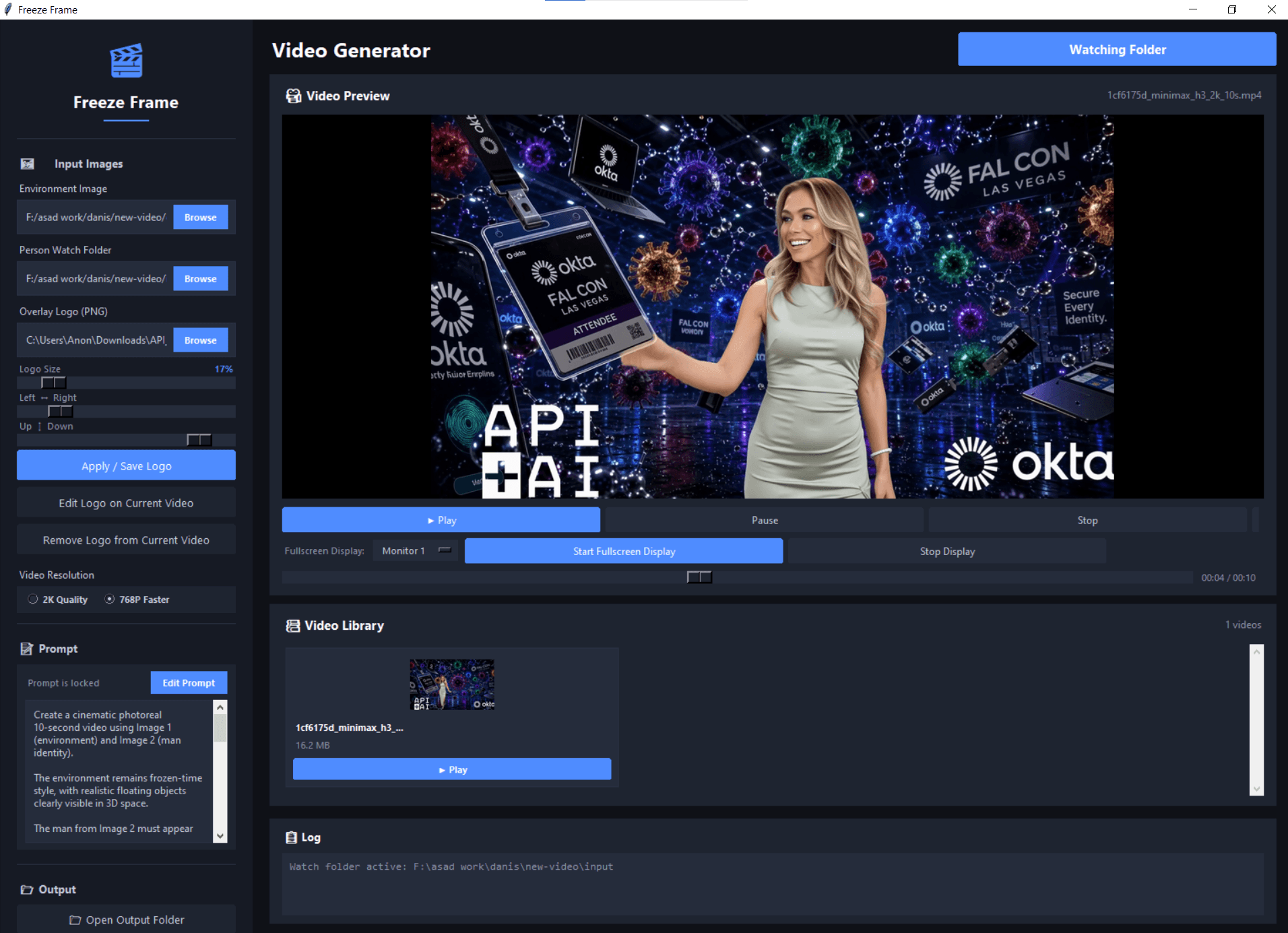Click the Freeze Frame clapperboard logo icon
Image resolution: width=1288 pixels, height=933 pixels.
126,61
